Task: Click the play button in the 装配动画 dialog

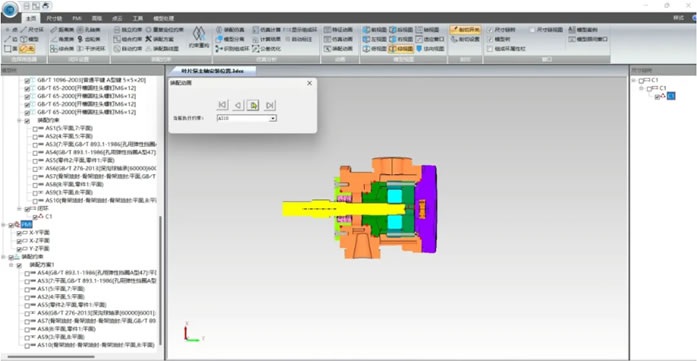Action: (x=253, y=105)
